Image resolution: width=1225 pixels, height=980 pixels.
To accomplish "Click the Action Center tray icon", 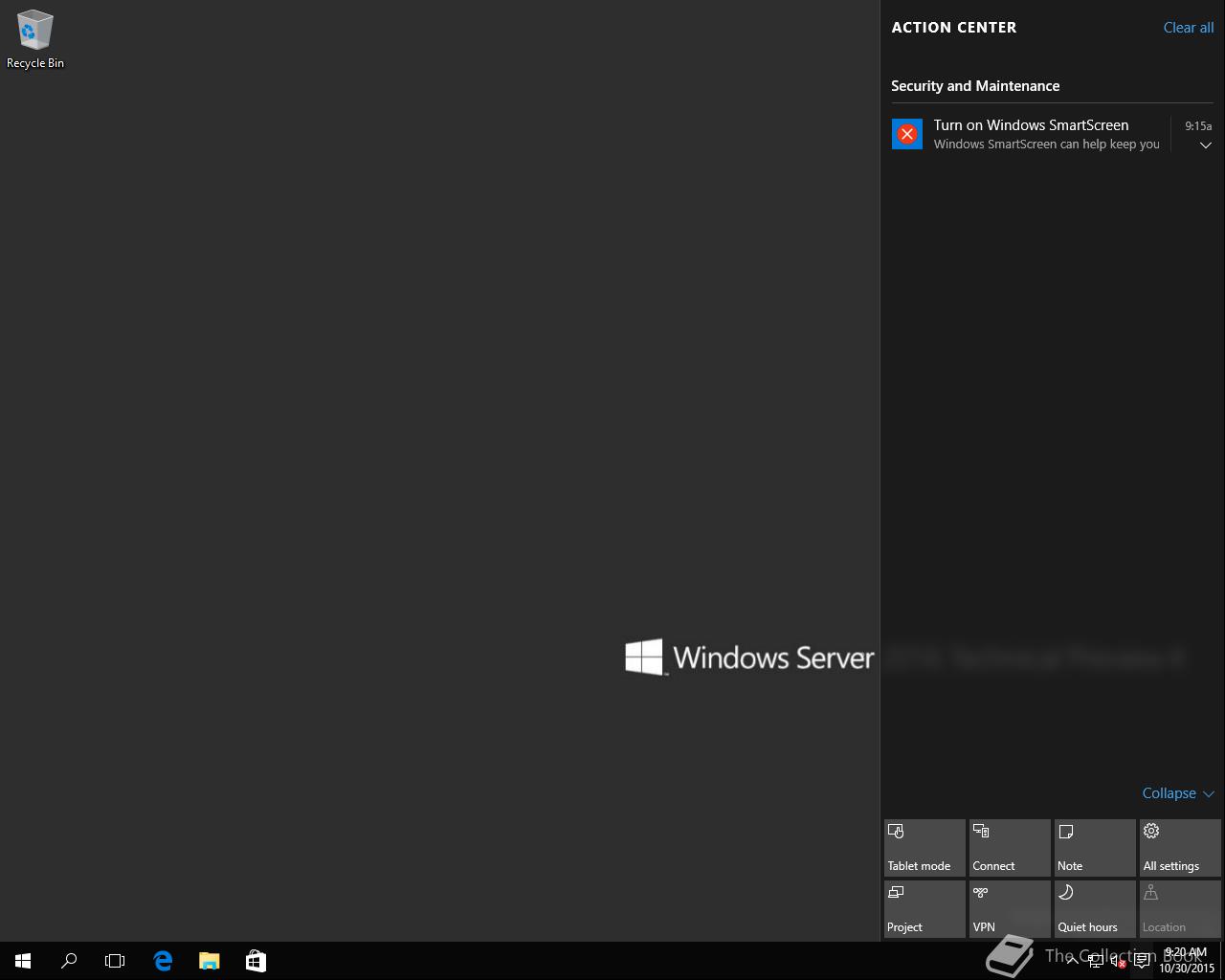I will [x=1142, y=961].
